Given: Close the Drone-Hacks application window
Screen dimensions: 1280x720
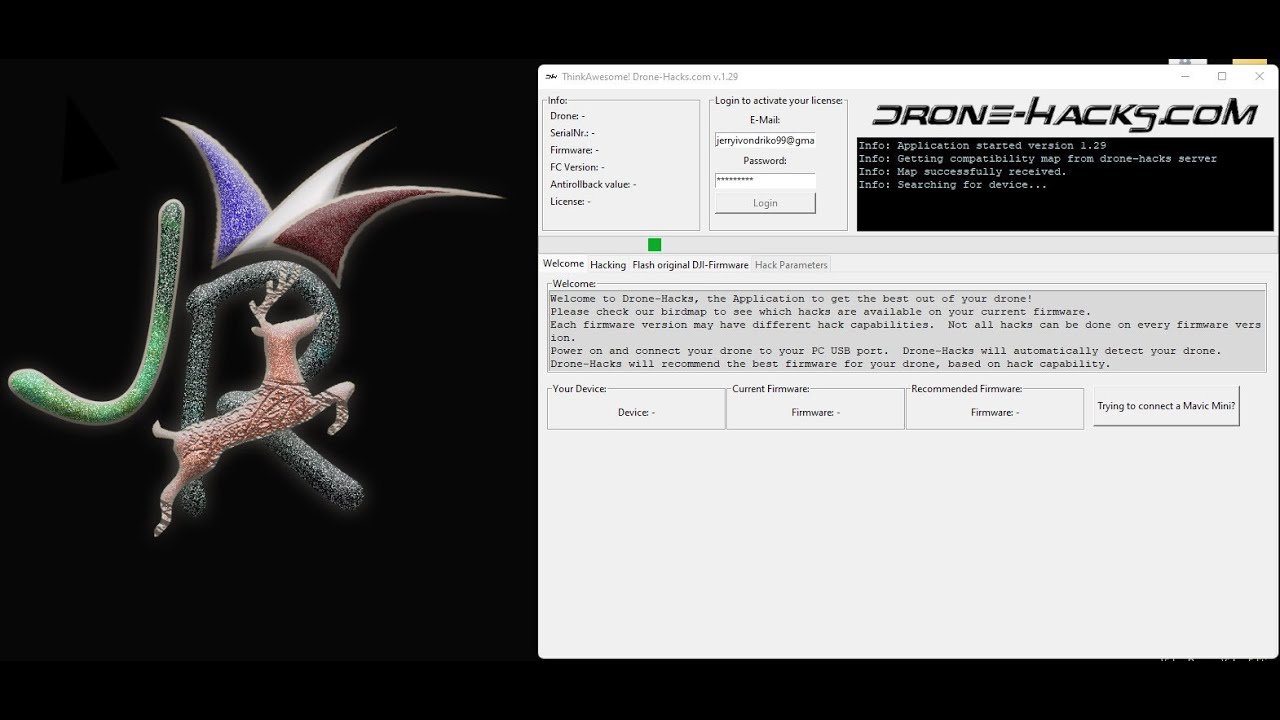Looking at the screenshot, I should click(1260, 76).
